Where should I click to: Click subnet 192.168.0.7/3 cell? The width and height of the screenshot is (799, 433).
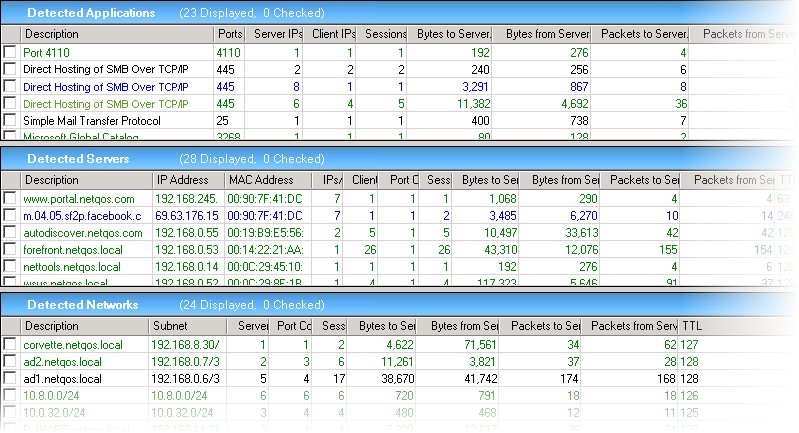point(185,362)
